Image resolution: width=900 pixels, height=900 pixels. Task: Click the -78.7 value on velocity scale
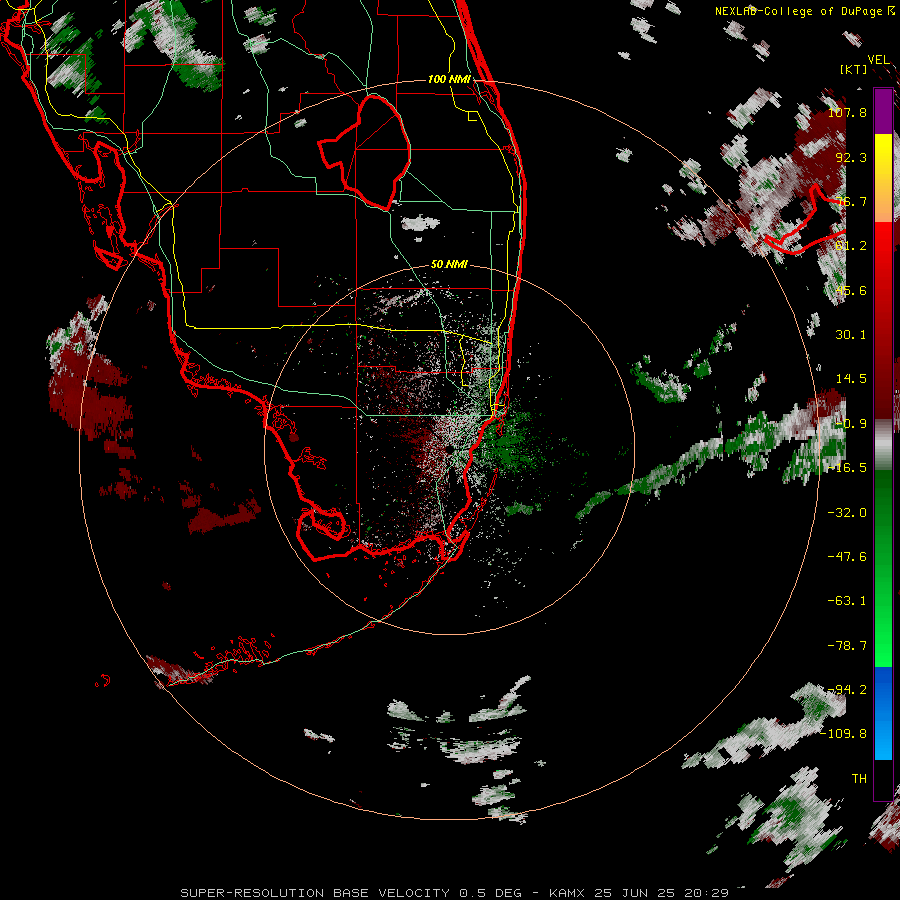coord(847,646)
